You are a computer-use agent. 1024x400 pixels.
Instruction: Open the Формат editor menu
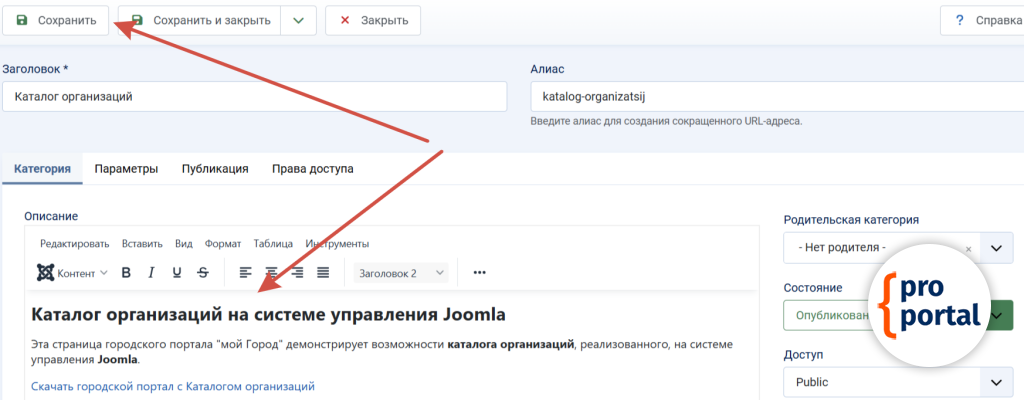pyautogui.click(x=223, y=243)
